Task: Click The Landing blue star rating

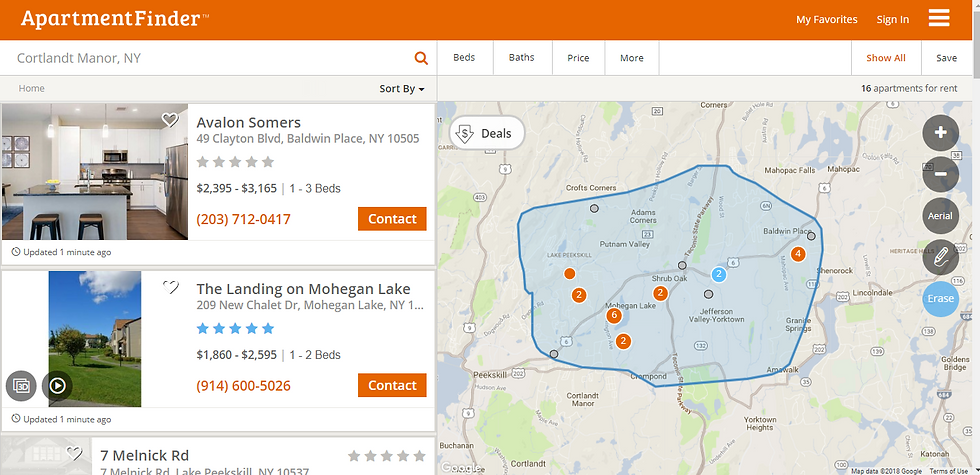Action: click(x=235, y=328)
